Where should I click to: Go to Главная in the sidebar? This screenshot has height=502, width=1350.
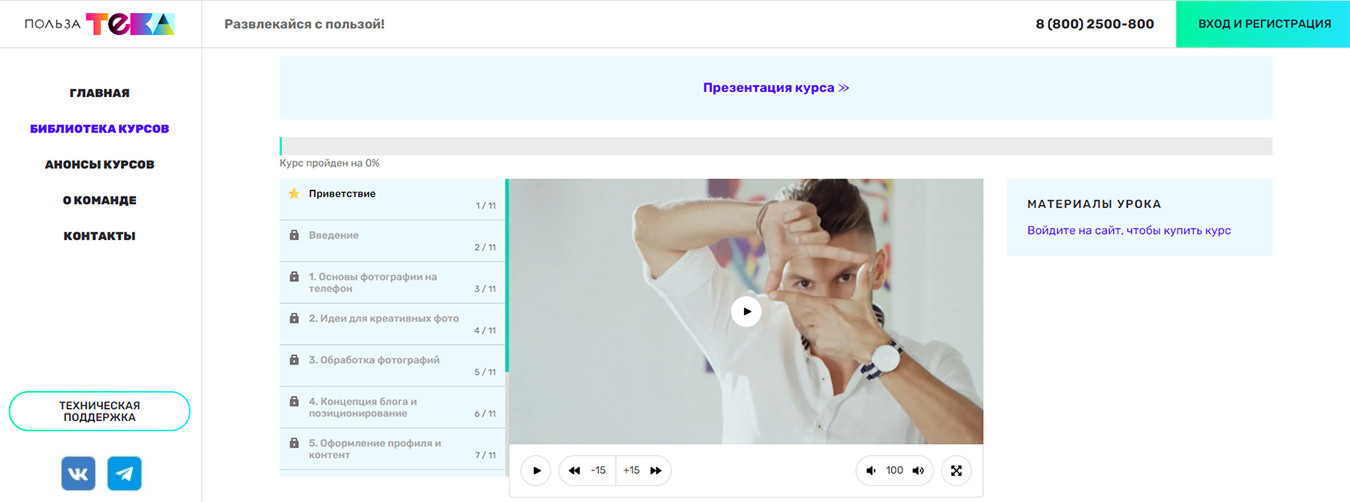100,93
